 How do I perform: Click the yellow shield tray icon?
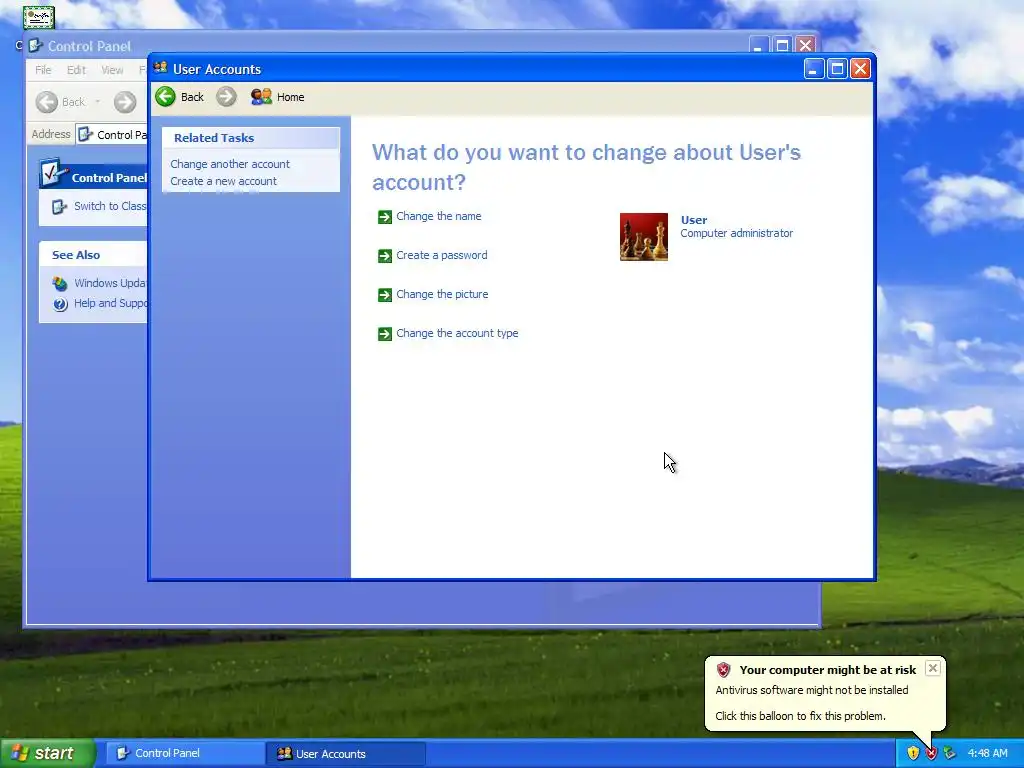click(x=913, y=754)
